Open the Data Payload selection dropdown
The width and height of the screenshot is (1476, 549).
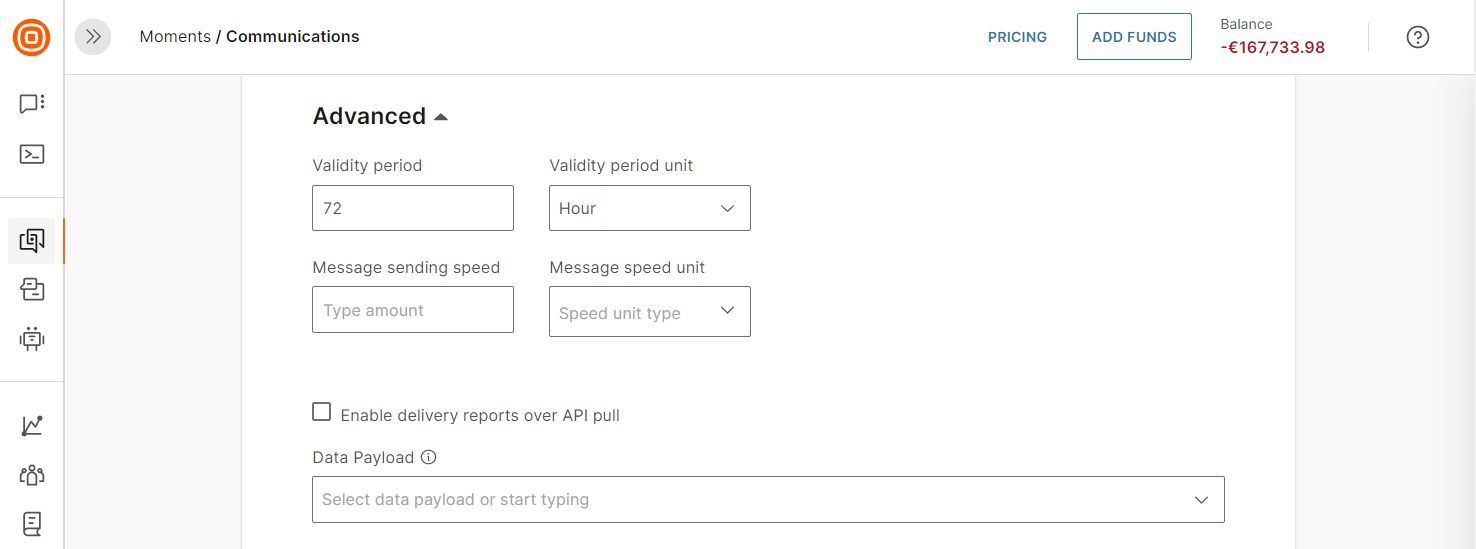click(x=767, y=499)
